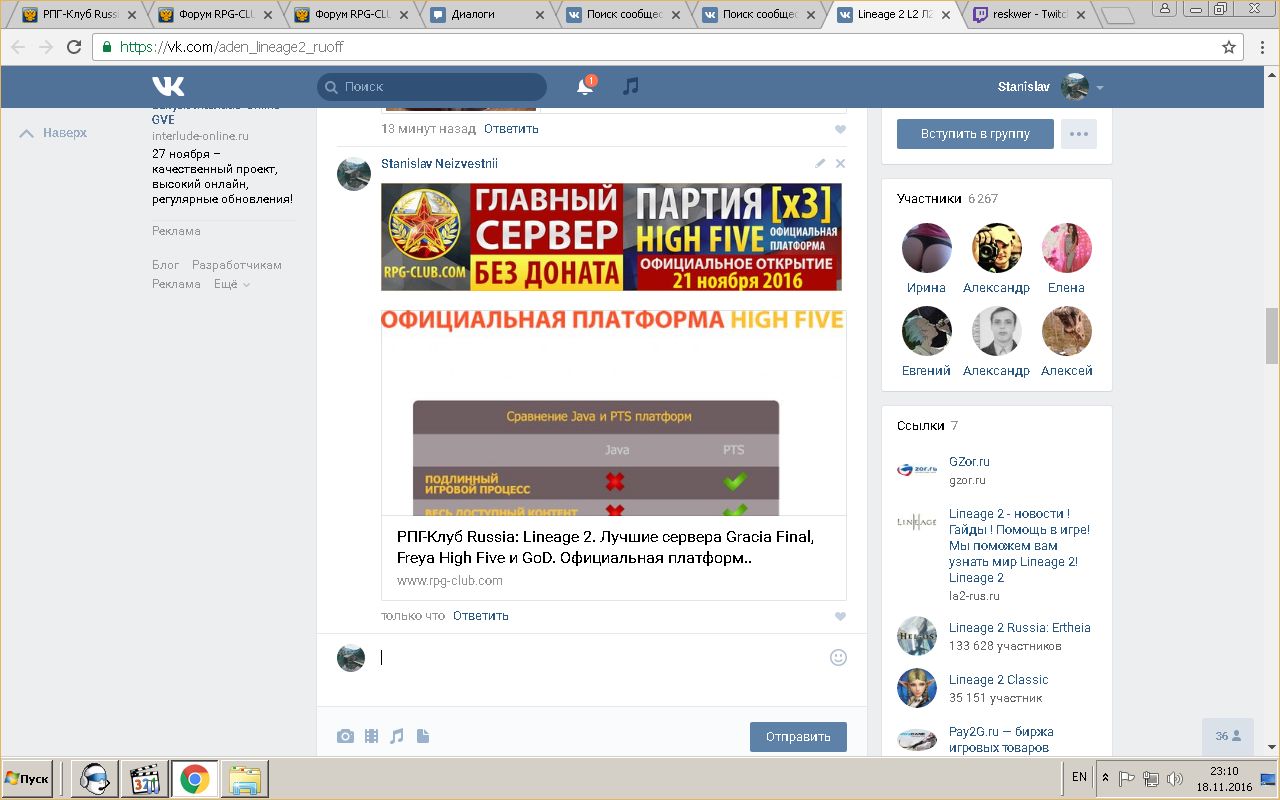Open the Блог footer link
This screenshot has width=1280, height=800.
(x=166, y=265)
